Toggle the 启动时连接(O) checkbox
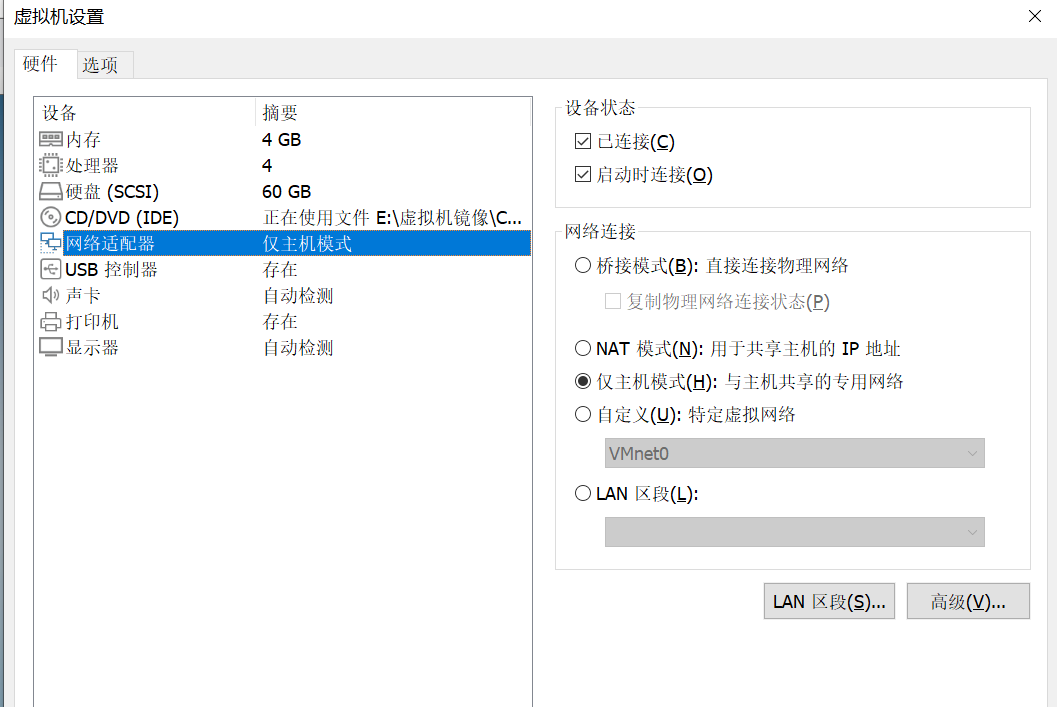 [x=583, y=175]
